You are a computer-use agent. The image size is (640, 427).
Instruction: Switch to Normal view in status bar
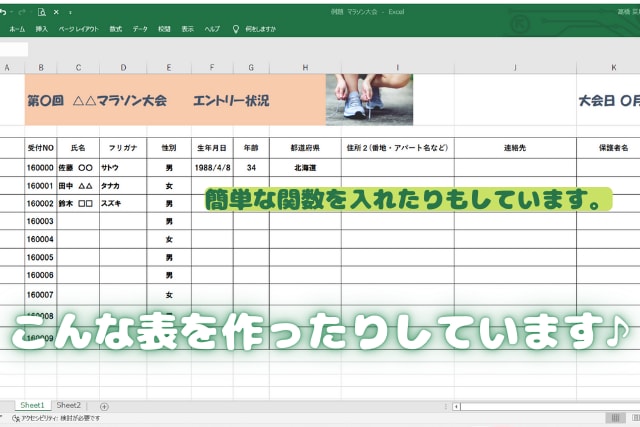tap(615, 418)
